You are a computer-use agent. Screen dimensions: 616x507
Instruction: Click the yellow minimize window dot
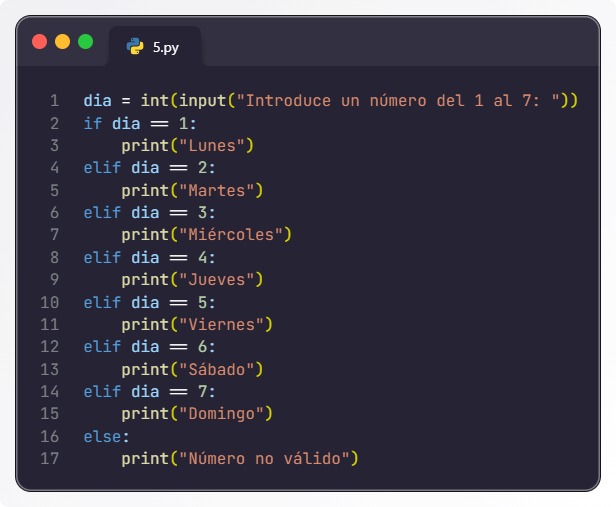(62, 42)
